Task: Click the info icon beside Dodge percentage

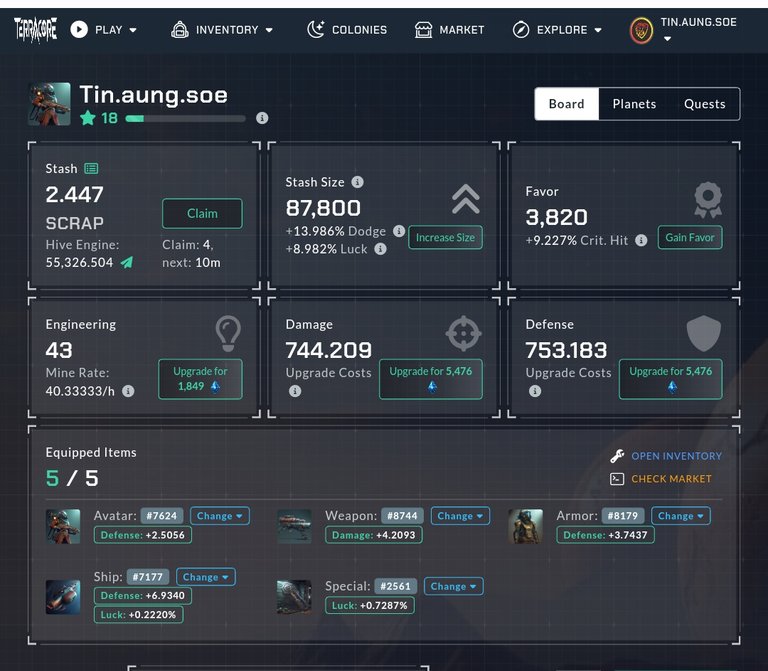Action: tap(399, 231)
